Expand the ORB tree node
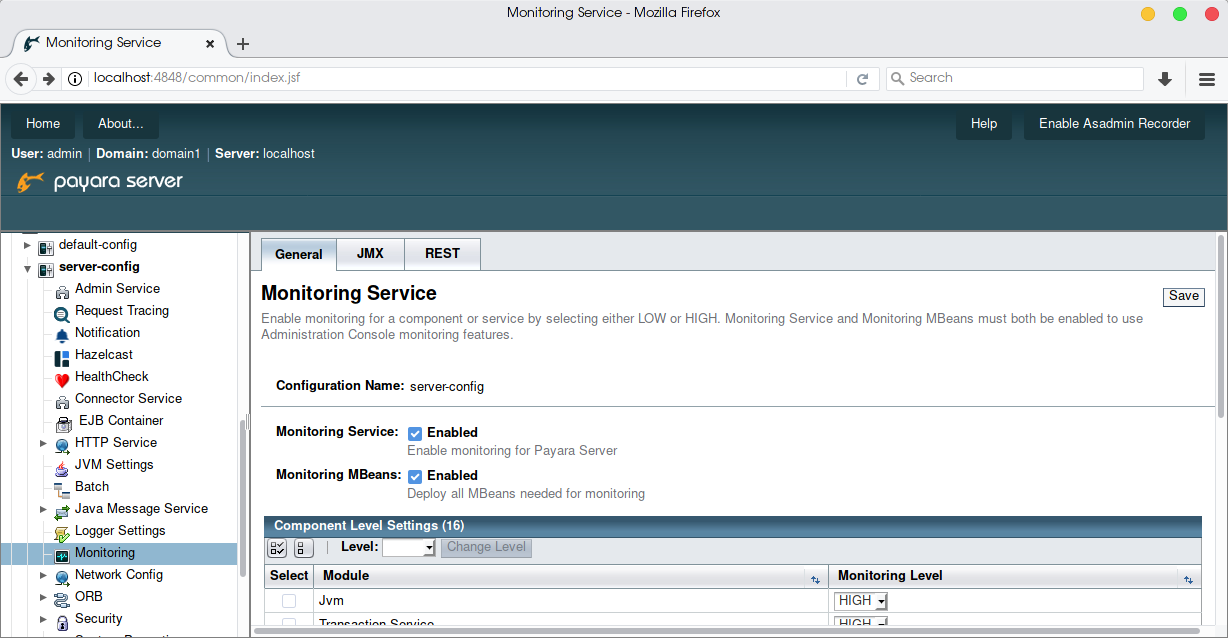 (43, 597)
